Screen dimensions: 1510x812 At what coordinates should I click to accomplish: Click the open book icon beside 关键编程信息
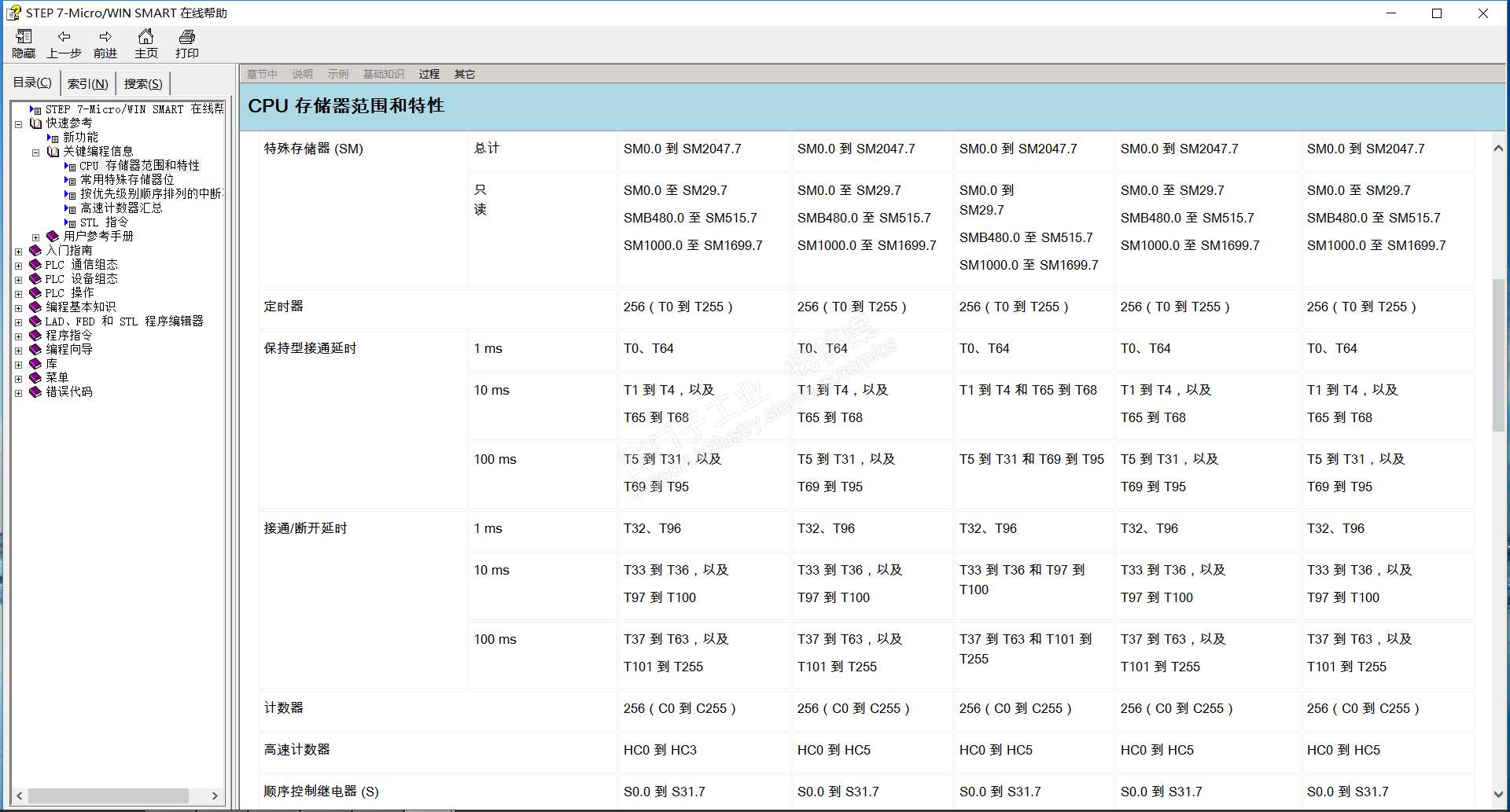53,152
